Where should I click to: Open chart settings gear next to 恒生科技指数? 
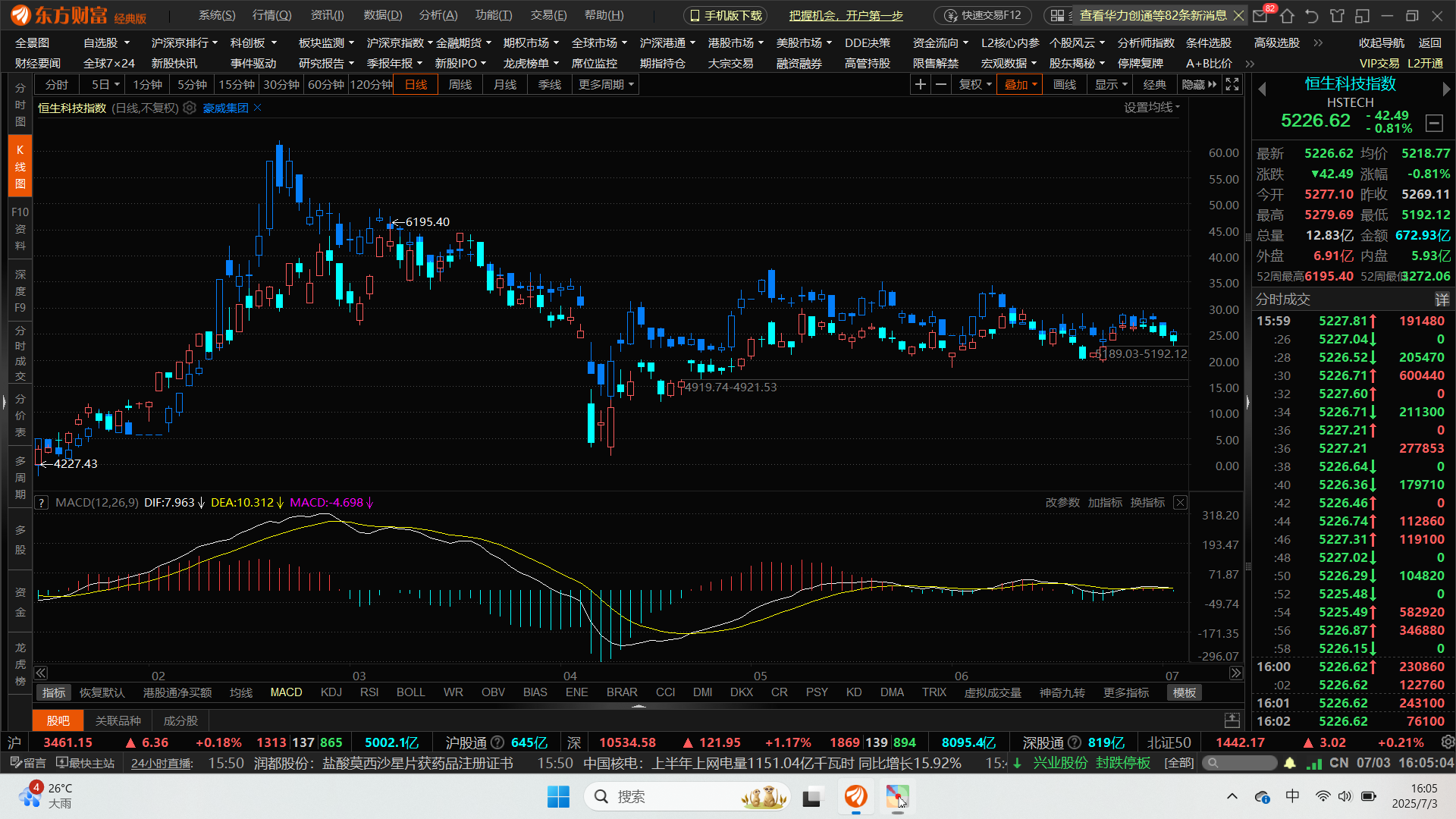[190, 108]
